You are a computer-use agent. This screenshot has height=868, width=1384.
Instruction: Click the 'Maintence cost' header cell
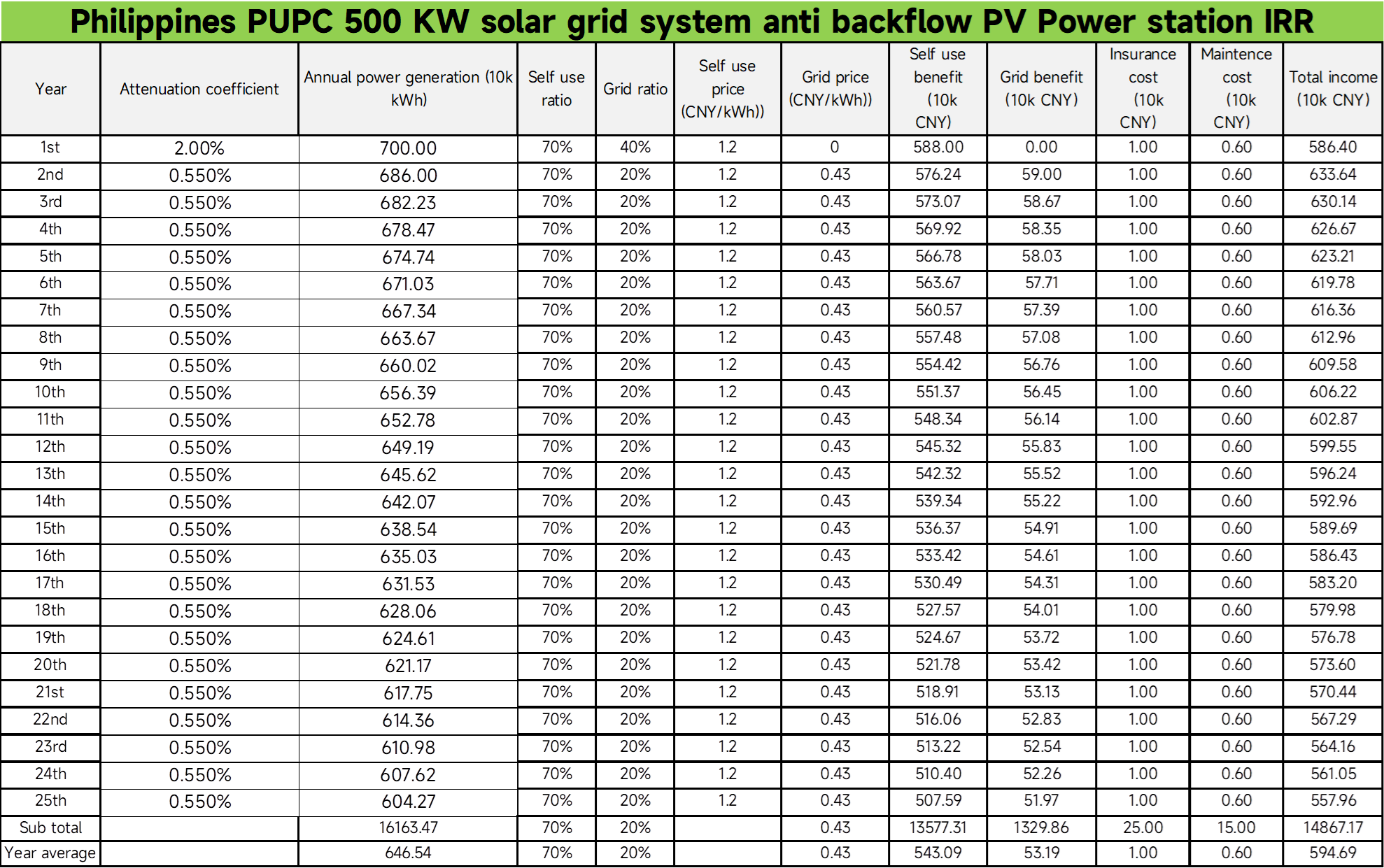1236,88
